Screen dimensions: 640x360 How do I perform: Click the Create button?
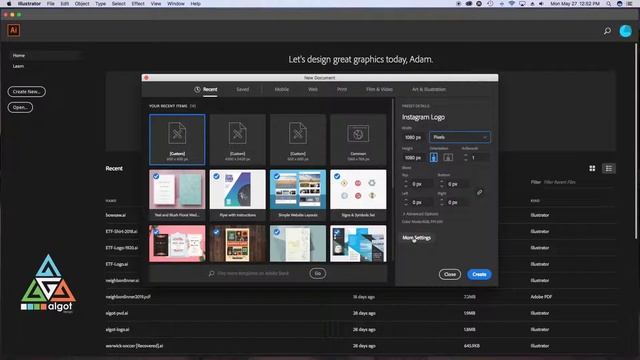coord(479,274)
